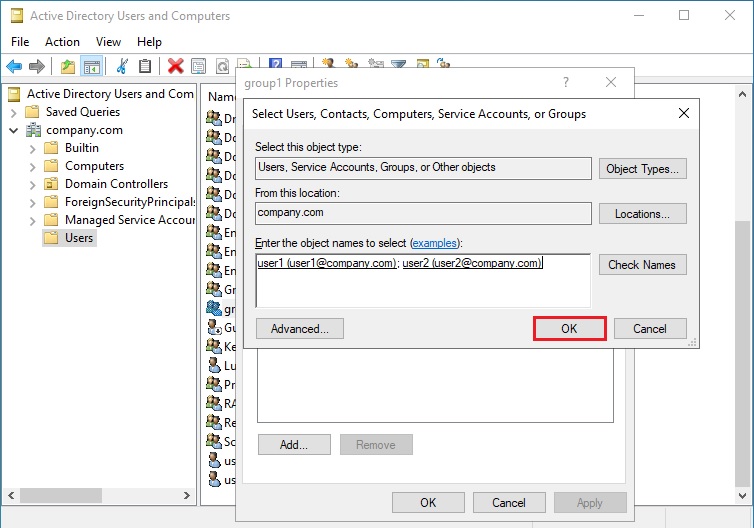This screenshot has height=528, width=754.
Task: Expand the Builtin container node
Action: [x=32, y=148]
